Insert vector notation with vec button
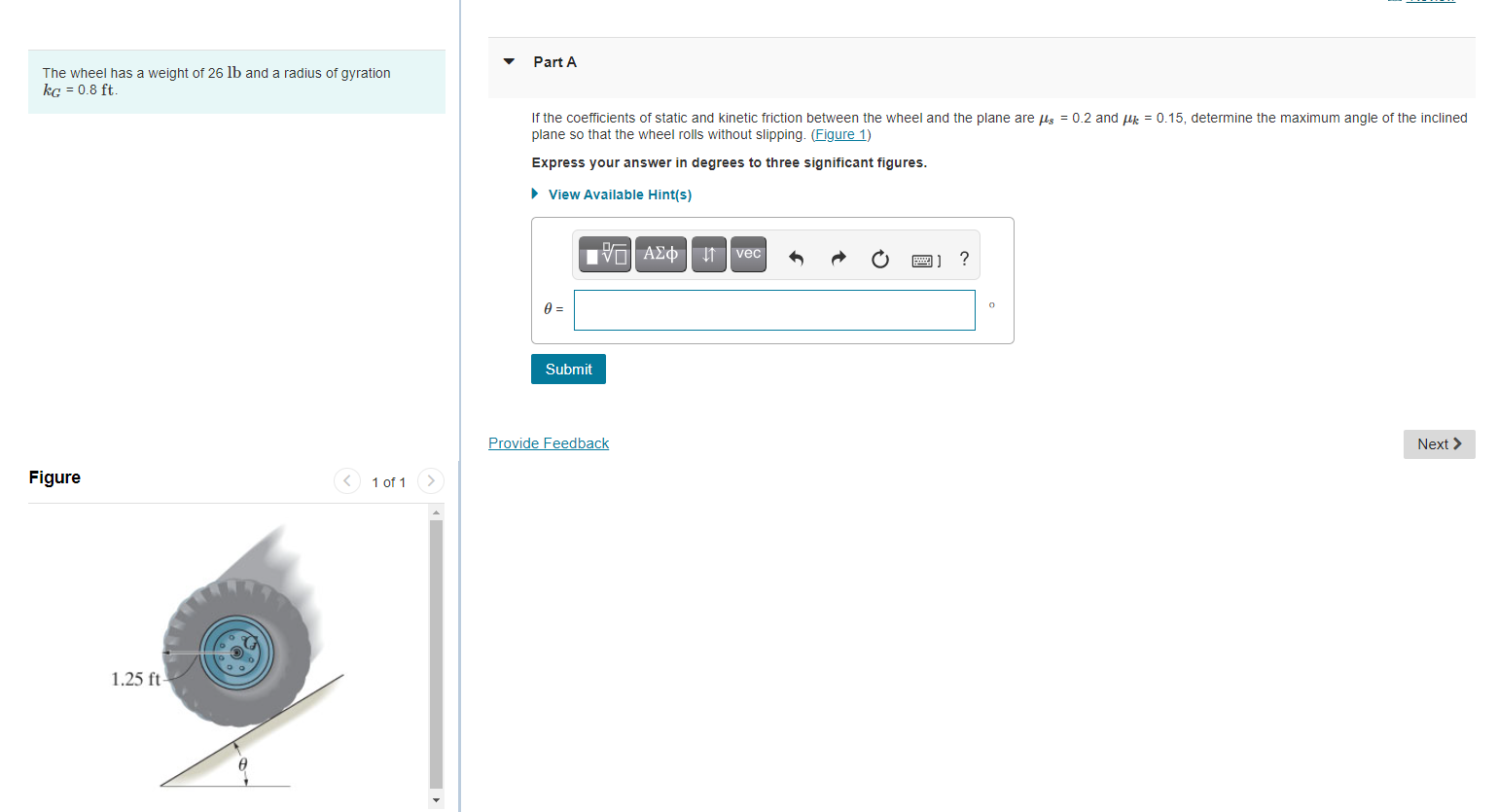 (x=748, y=255)
